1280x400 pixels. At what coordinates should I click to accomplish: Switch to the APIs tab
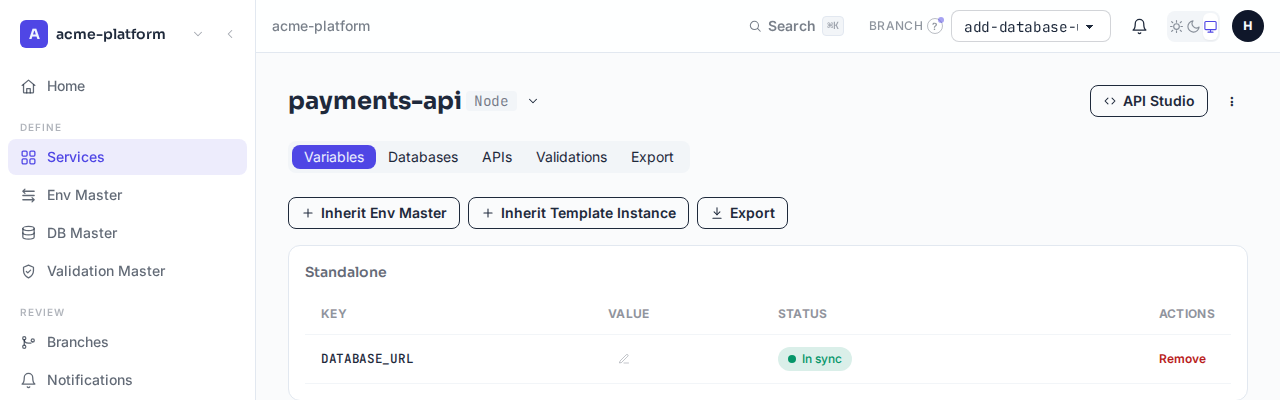497,157
